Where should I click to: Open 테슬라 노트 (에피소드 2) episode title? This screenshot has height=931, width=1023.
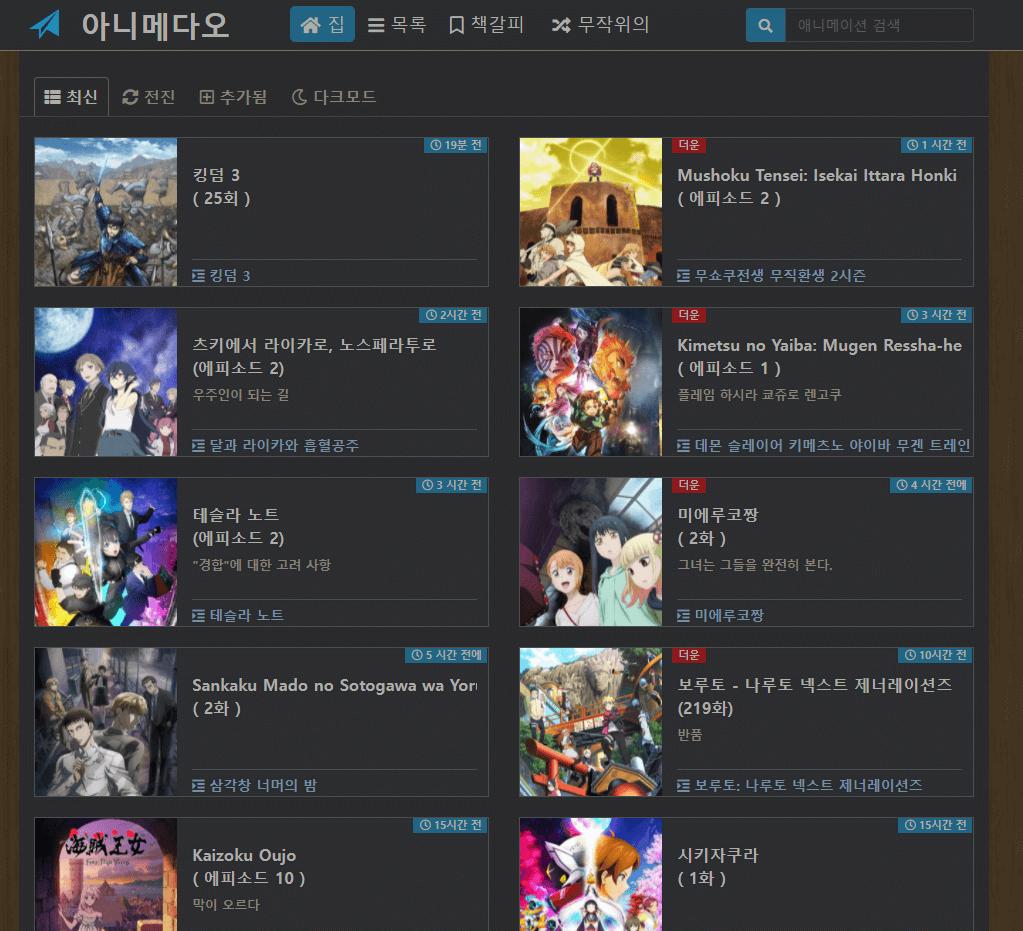click(238, 527)
